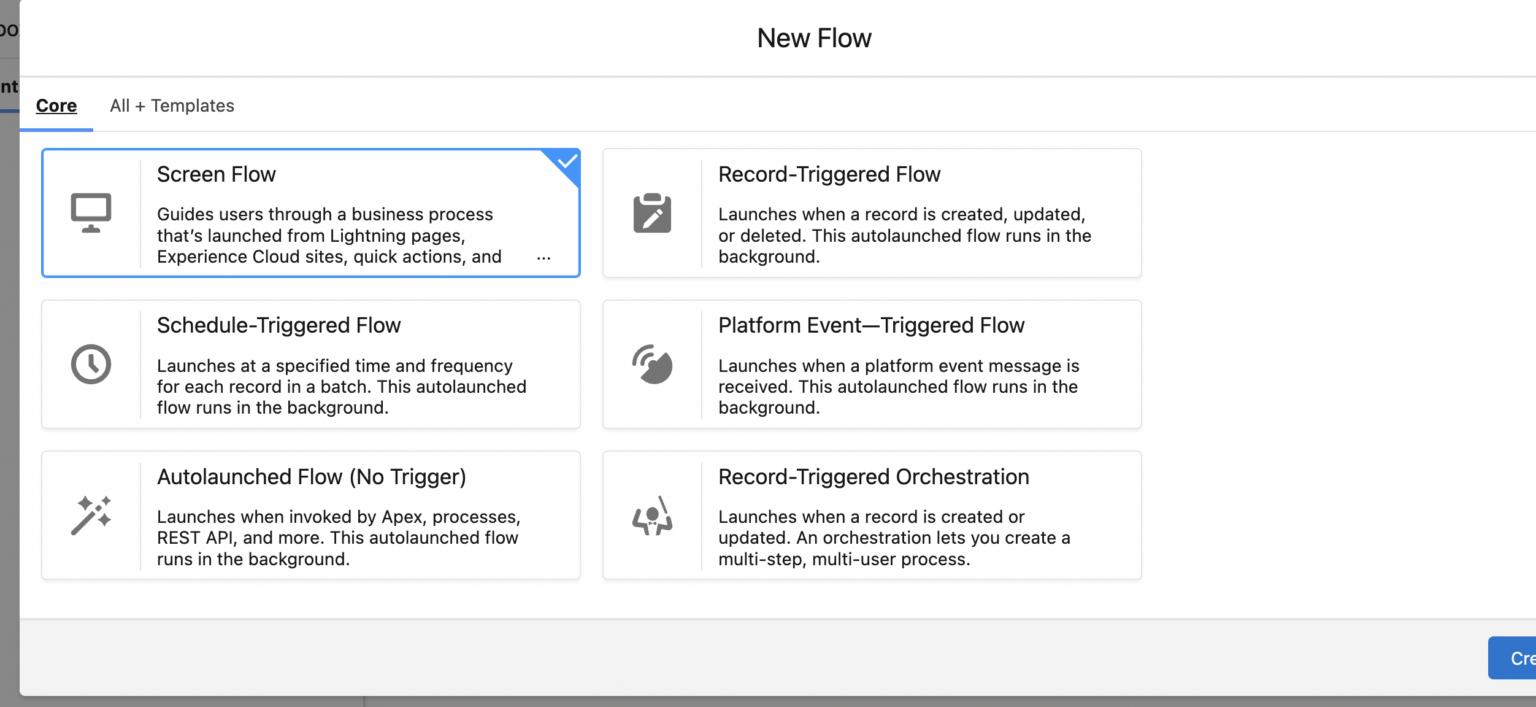Screen dimensions: 1536x707
Task: Click the Create button
Action: point(1517,658)
